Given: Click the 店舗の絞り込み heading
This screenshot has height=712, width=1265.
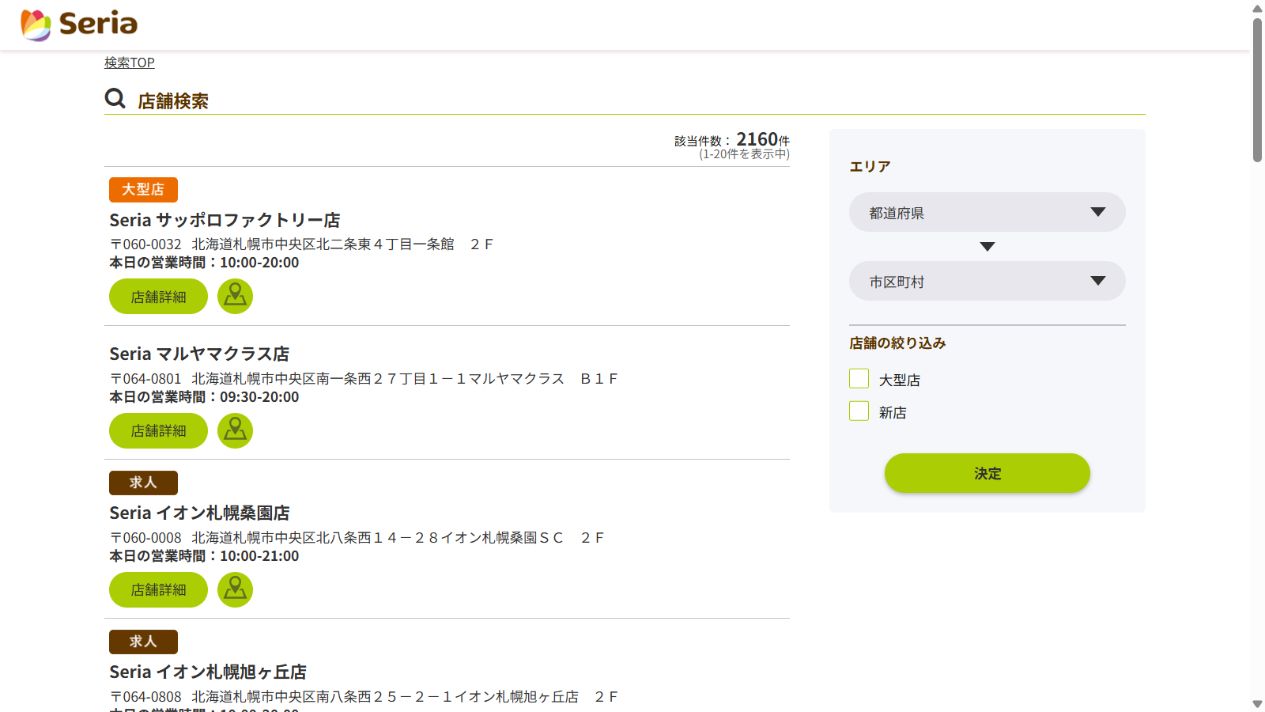Looking at the screenshot, I should point(897,343).
